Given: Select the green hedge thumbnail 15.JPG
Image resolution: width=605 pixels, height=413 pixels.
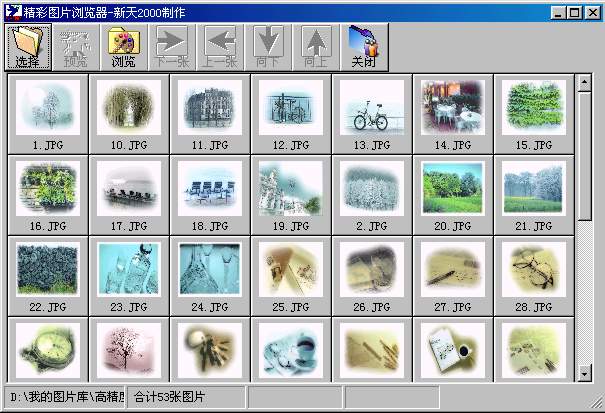Looking at the screenshot, I should click(534, 107).
